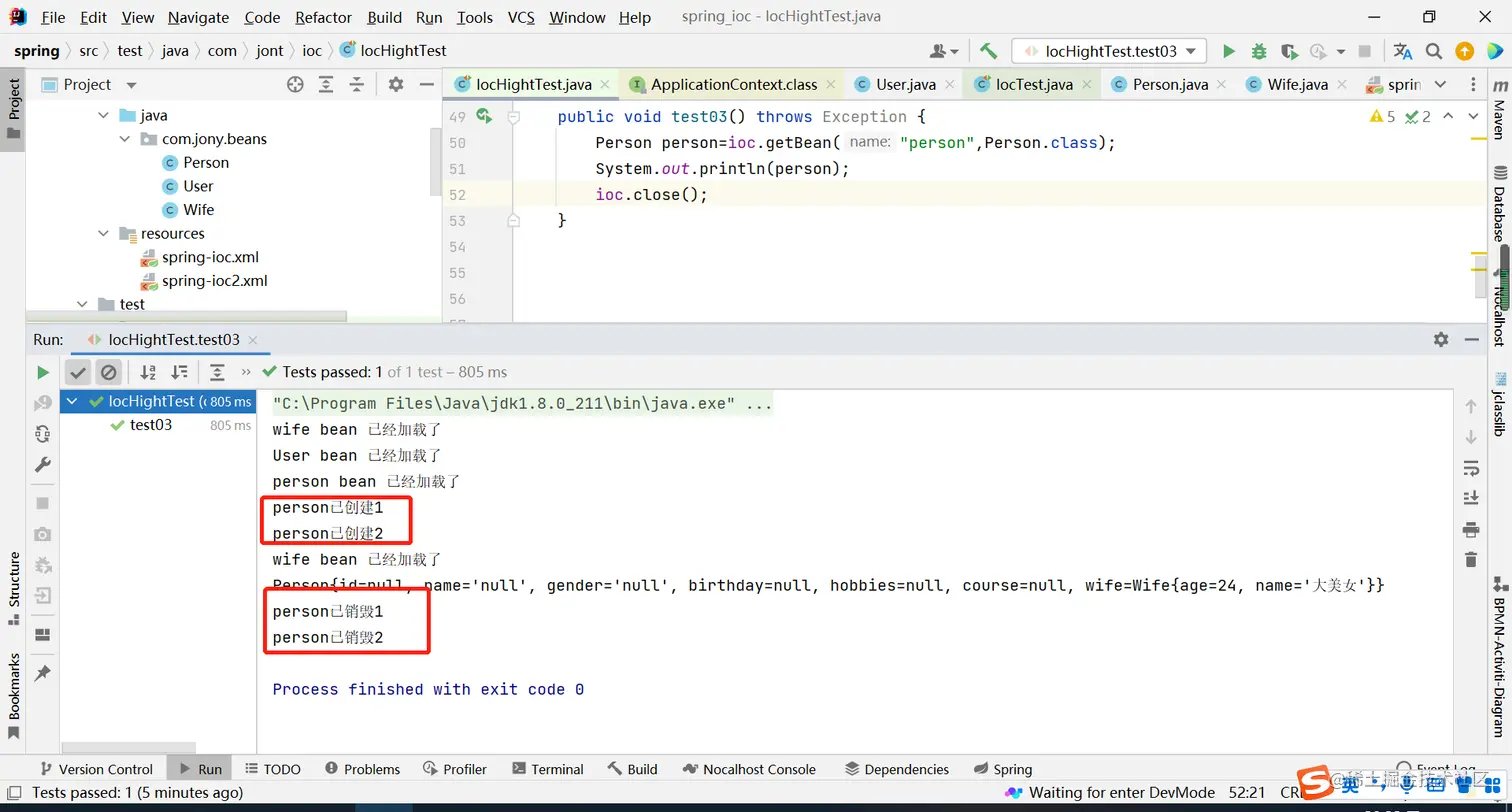Viewport: 1512px width, 812px height.
Task: Clear the console with the trash icon
Action: point(1470,560)
